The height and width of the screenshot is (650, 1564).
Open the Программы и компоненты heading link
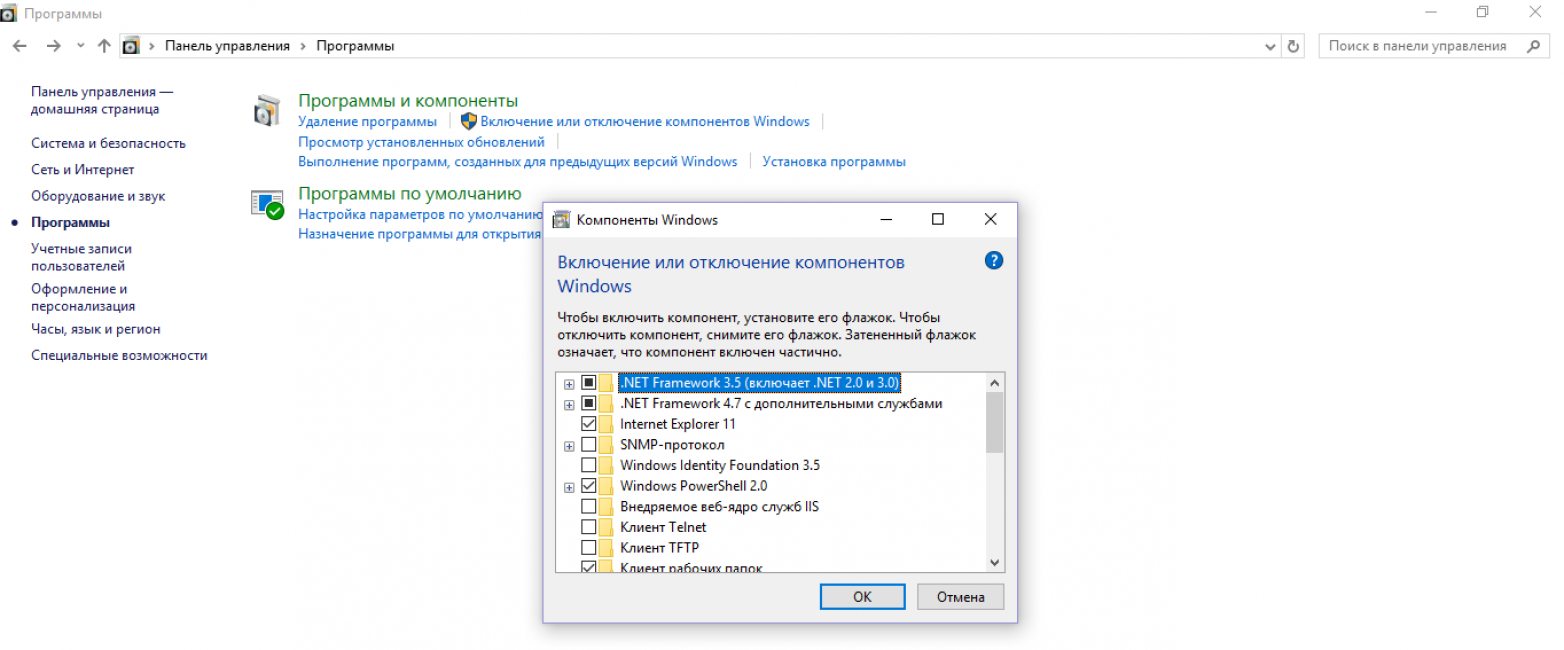(408, 100)
